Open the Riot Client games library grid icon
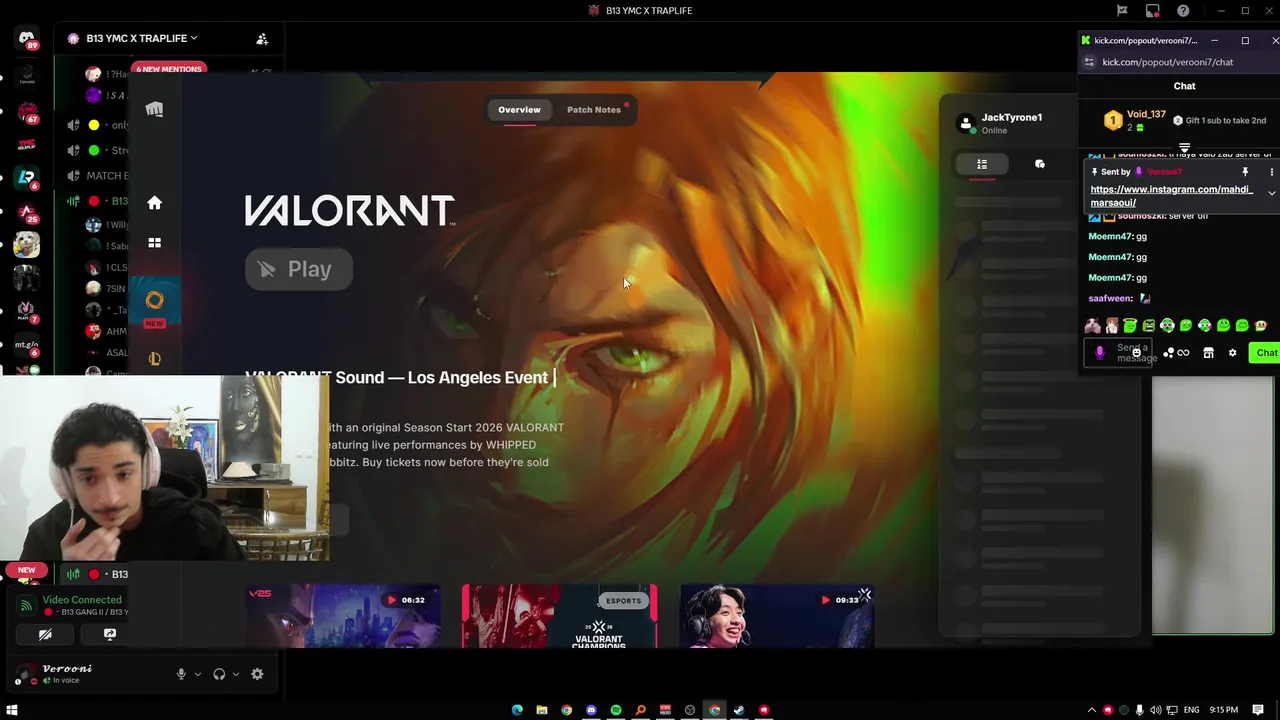 pyautogui.click(x=154, y=242)
